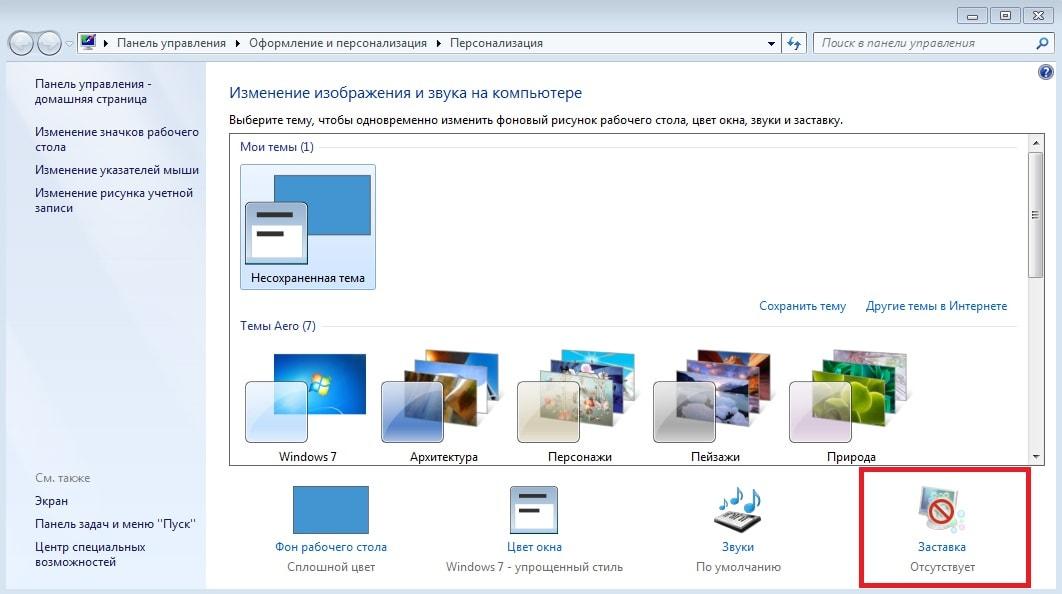1062x594 pixels.
Task: Open Изменение указателей мыши link
Action: click(116, 170)
